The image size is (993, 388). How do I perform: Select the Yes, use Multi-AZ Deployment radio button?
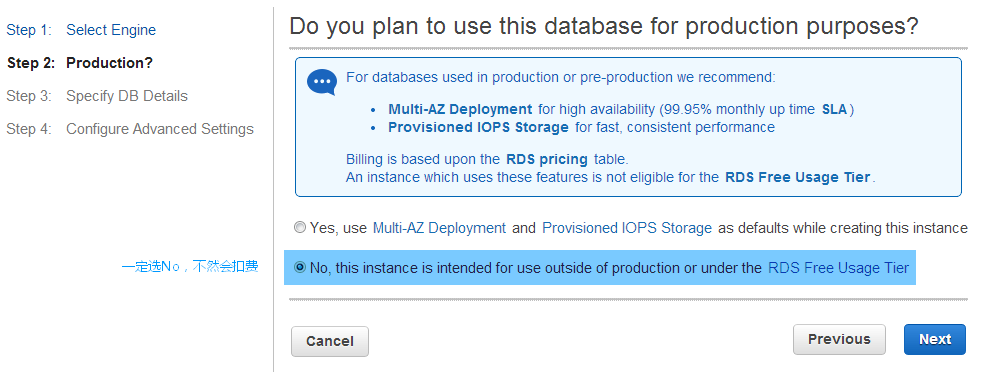pos(300,227)
